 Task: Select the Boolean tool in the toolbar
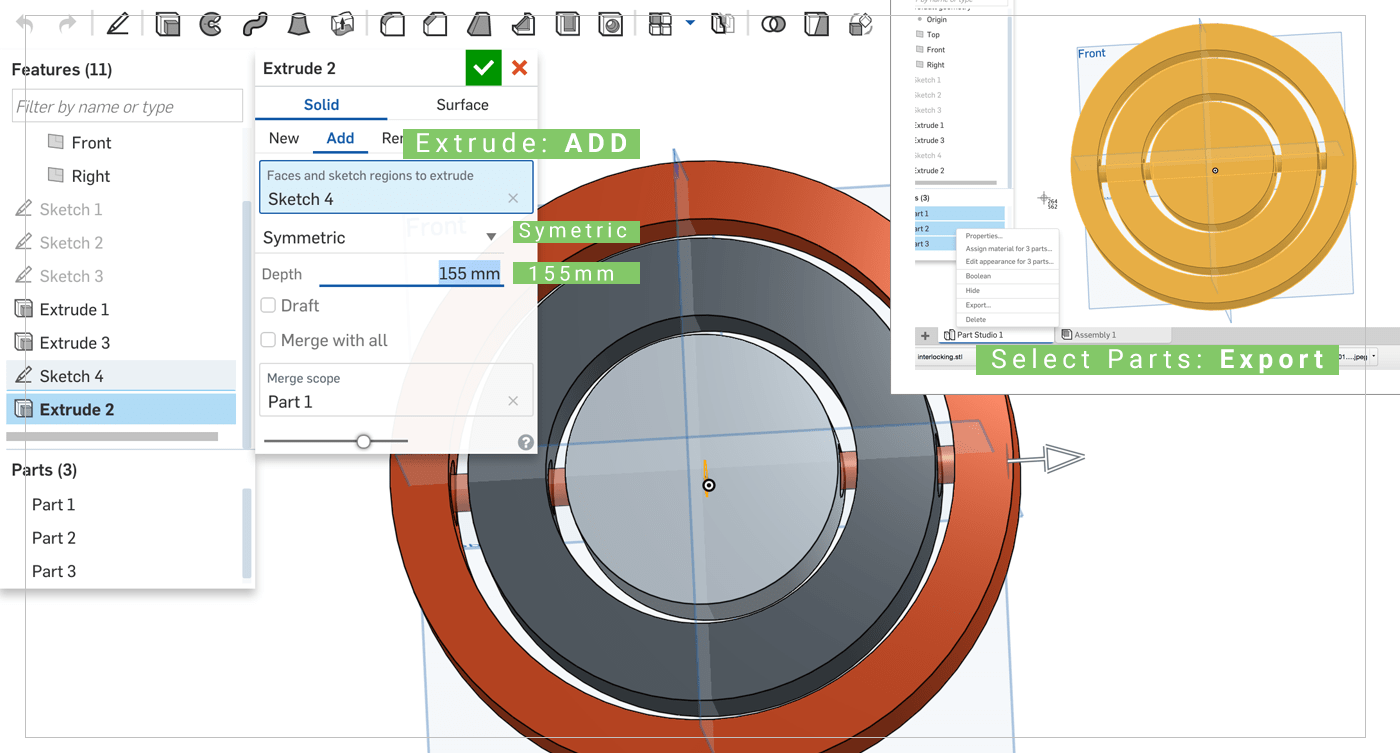coord(773,23)
